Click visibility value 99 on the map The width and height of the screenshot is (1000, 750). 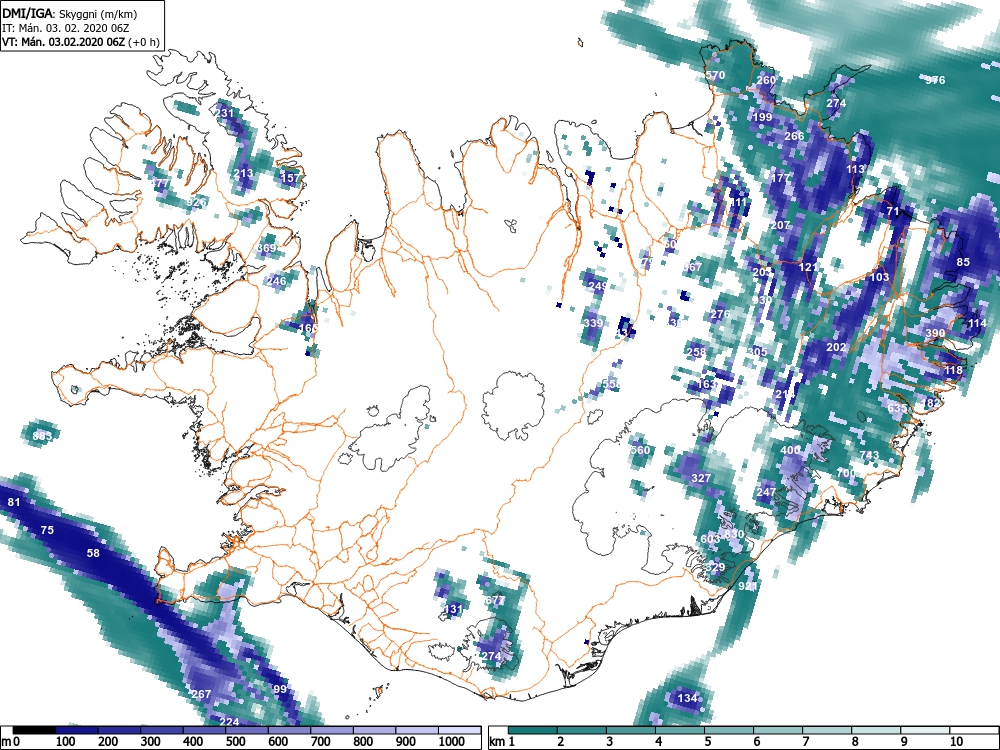click(x=279, y=689)
